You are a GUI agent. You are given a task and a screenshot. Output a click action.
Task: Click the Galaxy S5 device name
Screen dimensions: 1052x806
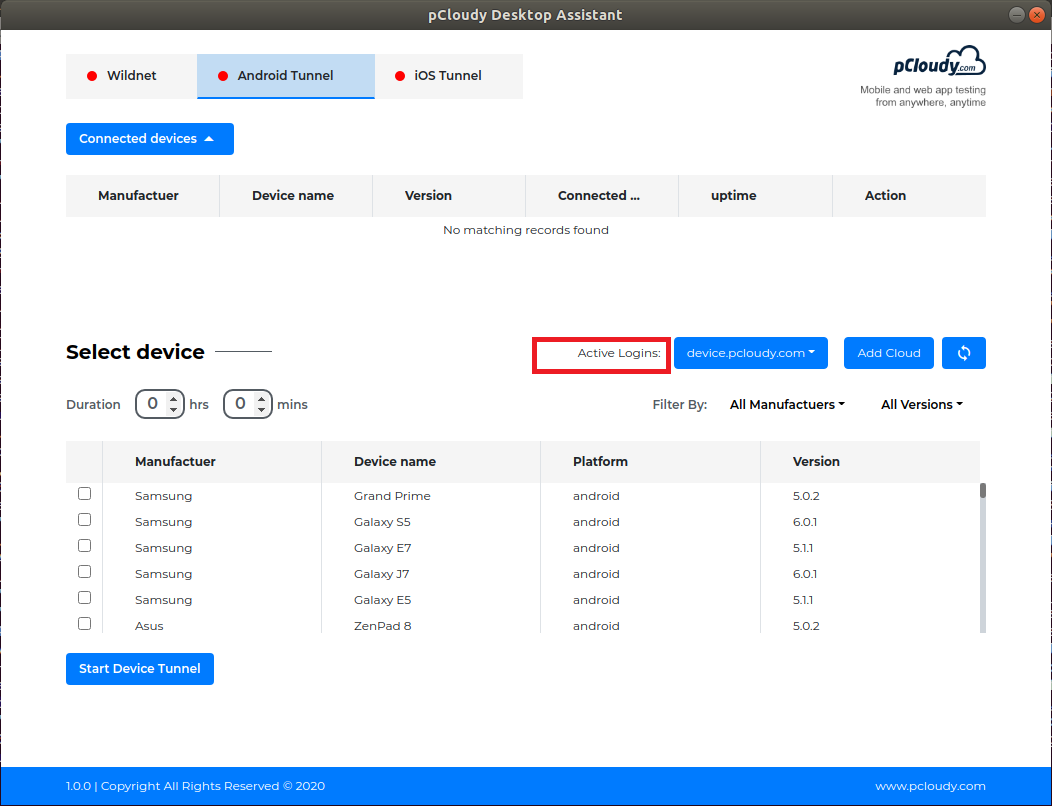382,522
